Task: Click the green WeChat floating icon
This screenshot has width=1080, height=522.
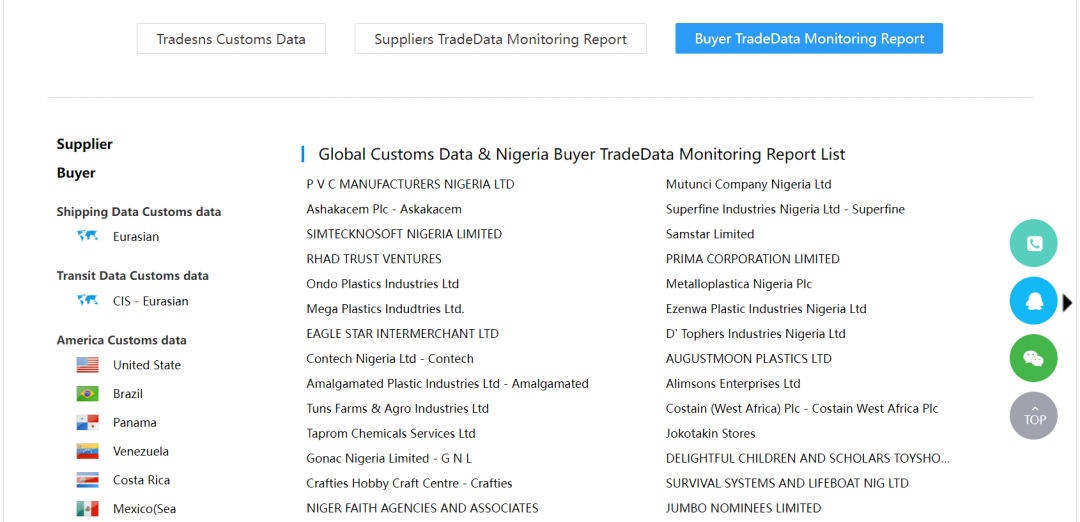Action: coord(1033,358)
